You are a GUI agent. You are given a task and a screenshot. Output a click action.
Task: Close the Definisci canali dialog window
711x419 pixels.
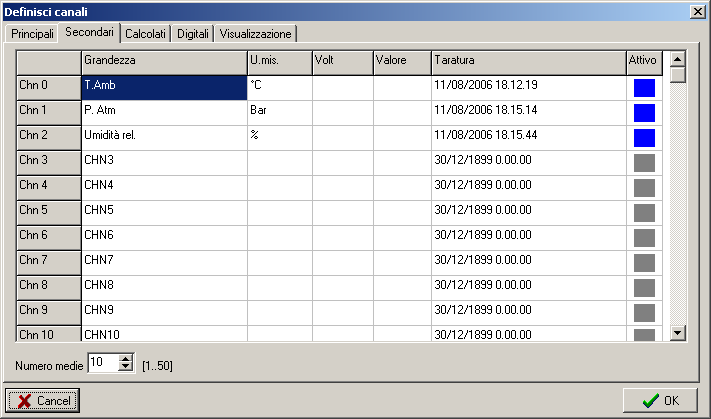click(697, 10)
